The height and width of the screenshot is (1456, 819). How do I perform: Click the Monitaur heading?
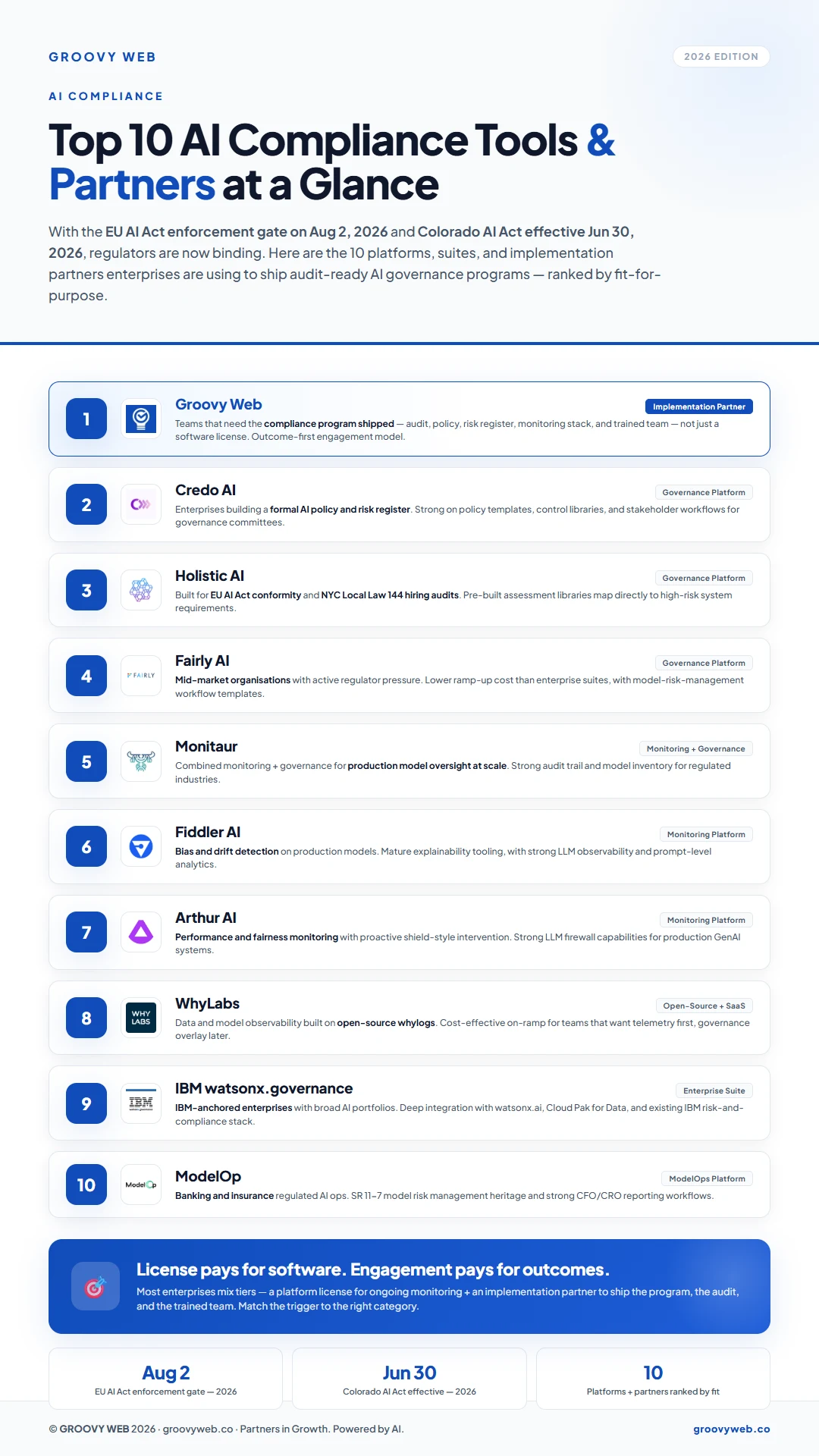(x=206, y=746)
